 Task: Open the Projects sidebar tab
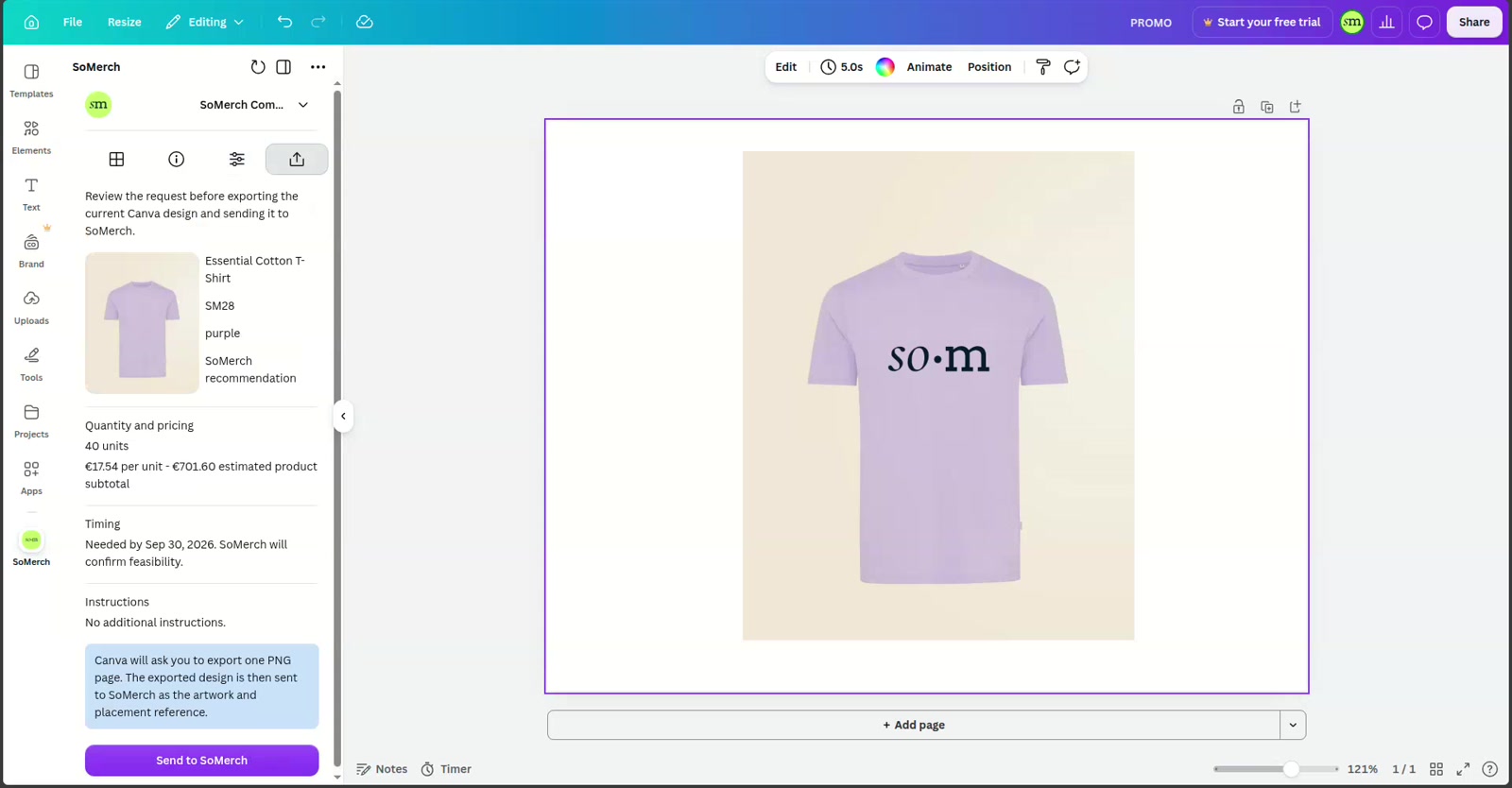[x=31, y=420]
